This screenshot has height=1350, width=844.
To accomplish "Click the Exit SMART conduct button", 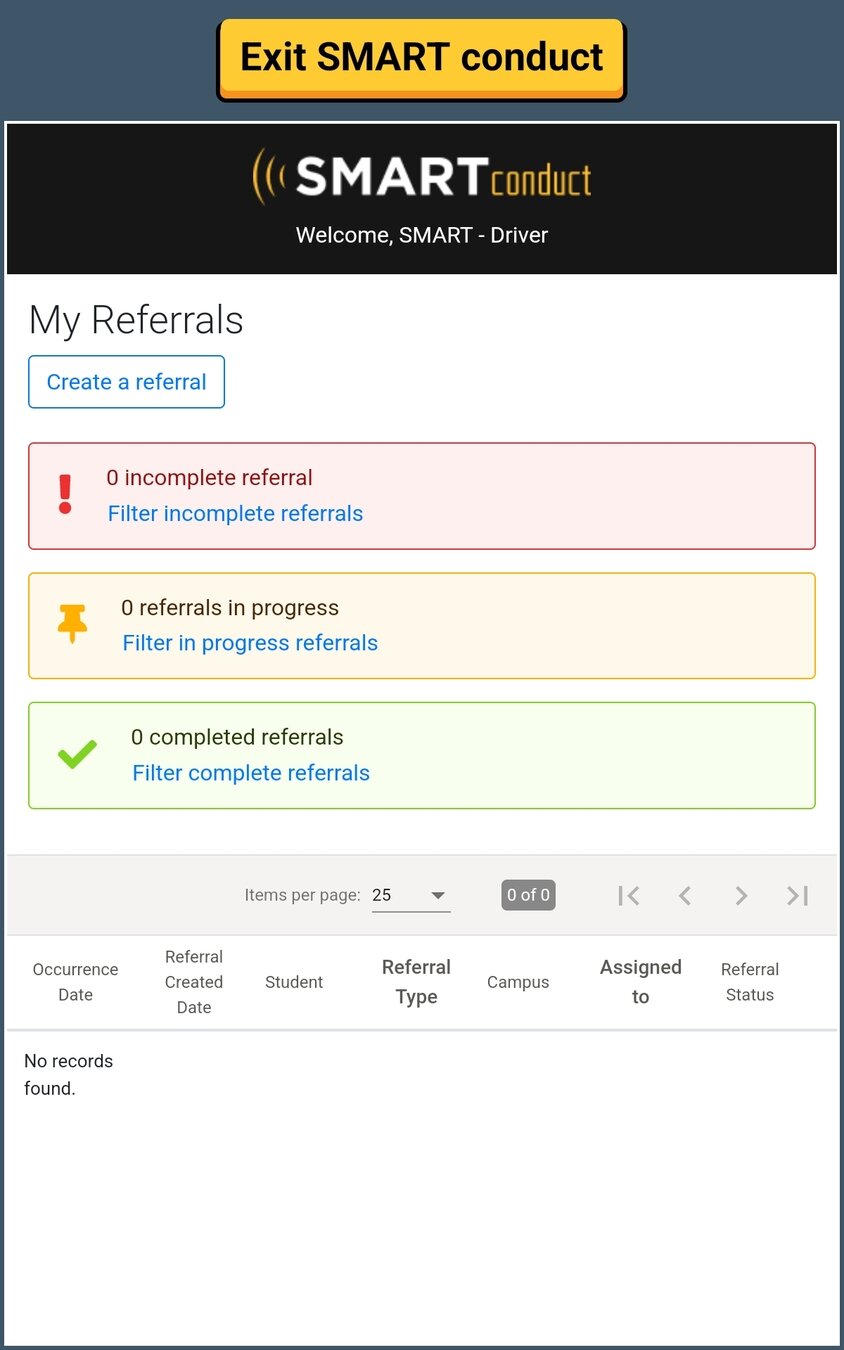I will [x=421, y=58].
